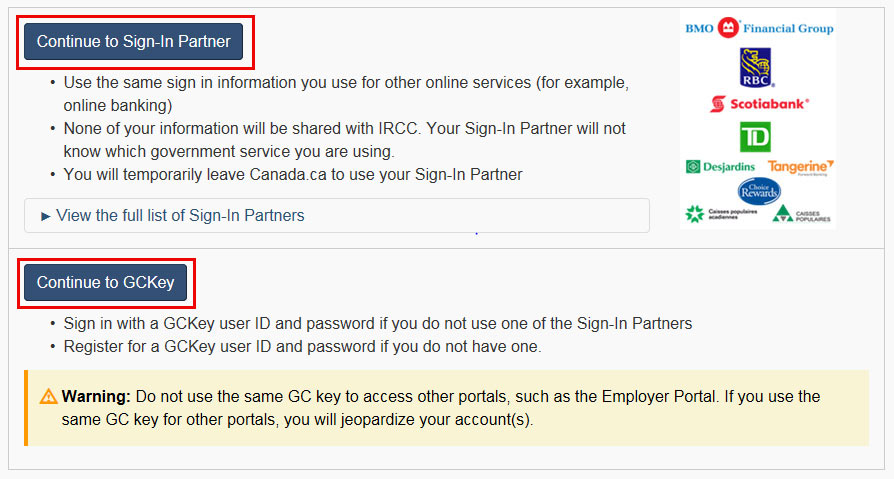Select the green triangle Caisses Populaires logo
Image resolution: width=894 pixels, height=479 pixels.
pos(801,214)
